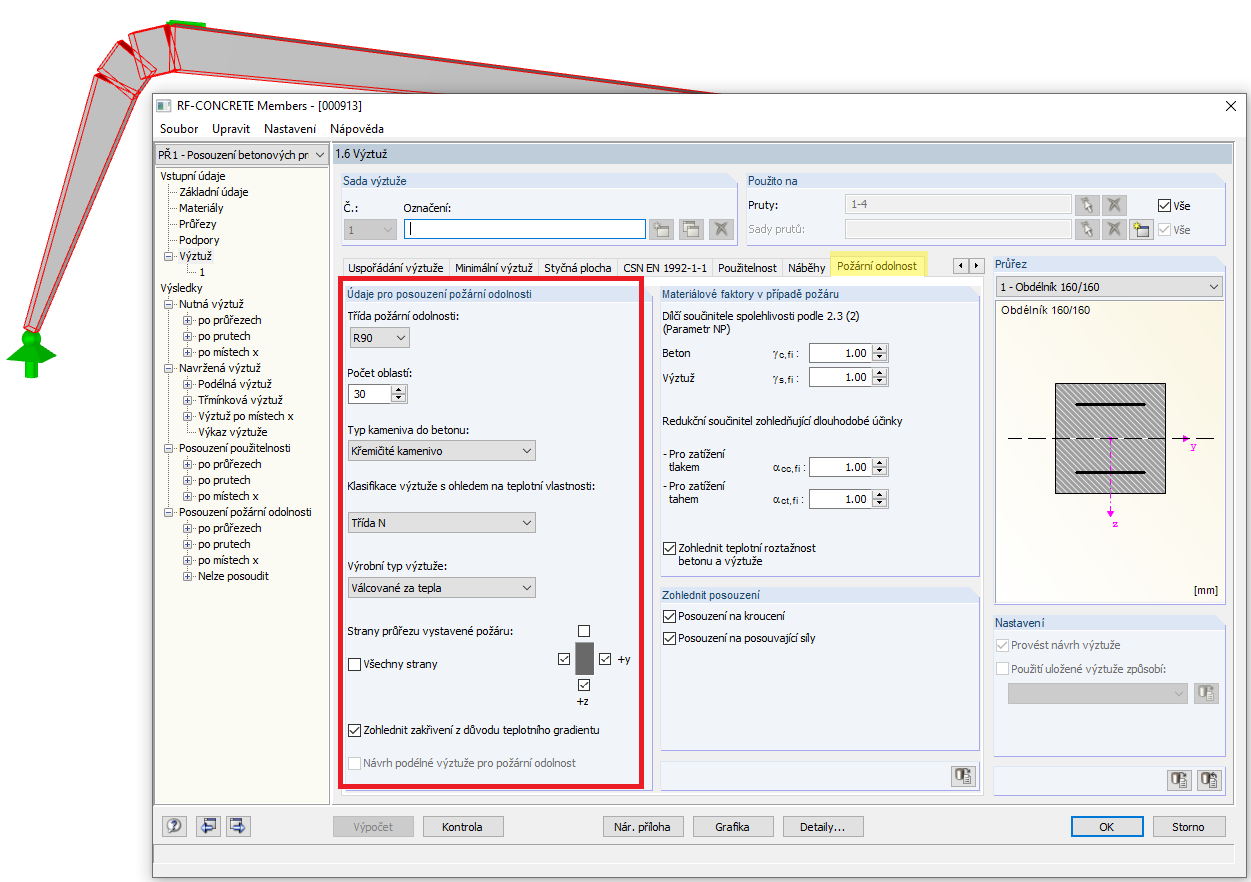Click new reinforcement set icon beside Označení
Screen dimensions: 1251x882
pos(661,229)
